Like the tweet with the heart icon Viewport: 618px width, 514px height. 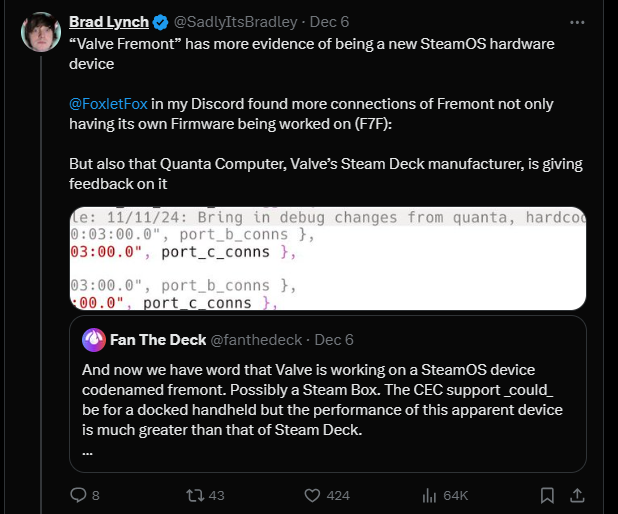(x=311, y=494)
